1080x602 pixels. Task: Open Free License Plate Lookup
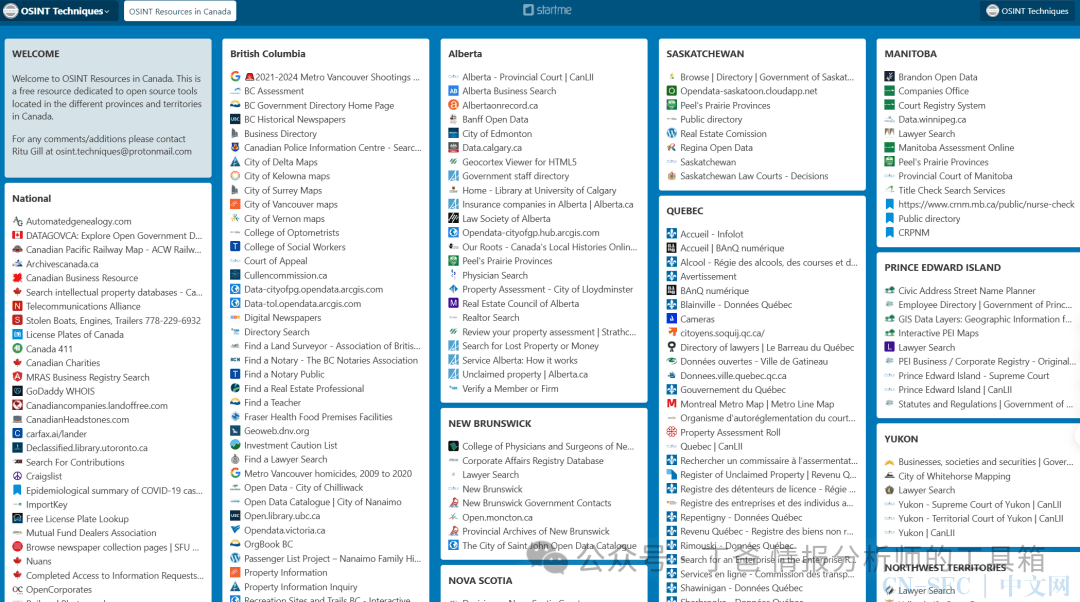[x=77, y=519]
